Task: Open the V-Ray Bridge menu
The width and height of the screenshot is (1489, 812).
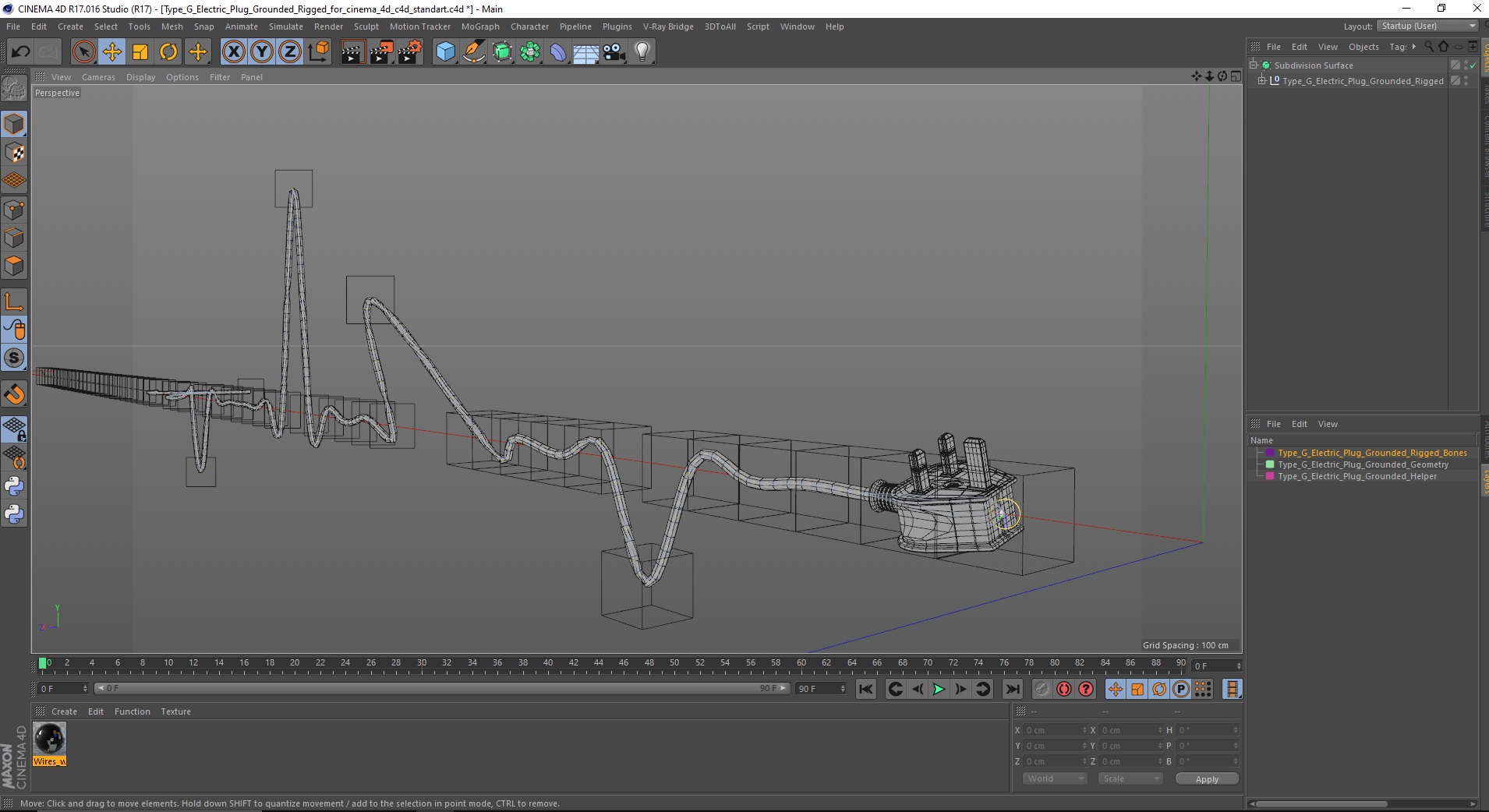Action: [x=668, y=26]
